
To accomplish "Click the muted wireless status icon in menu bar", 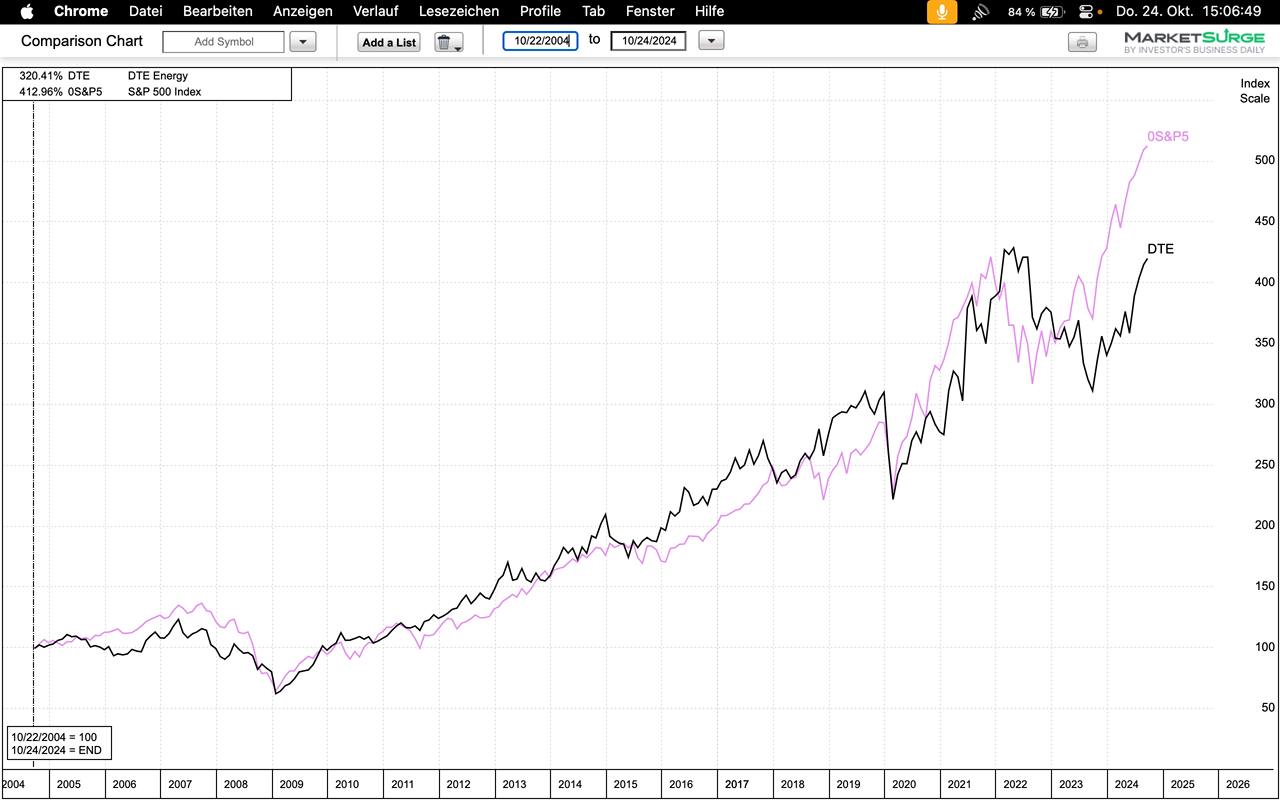I will (981, 12).
